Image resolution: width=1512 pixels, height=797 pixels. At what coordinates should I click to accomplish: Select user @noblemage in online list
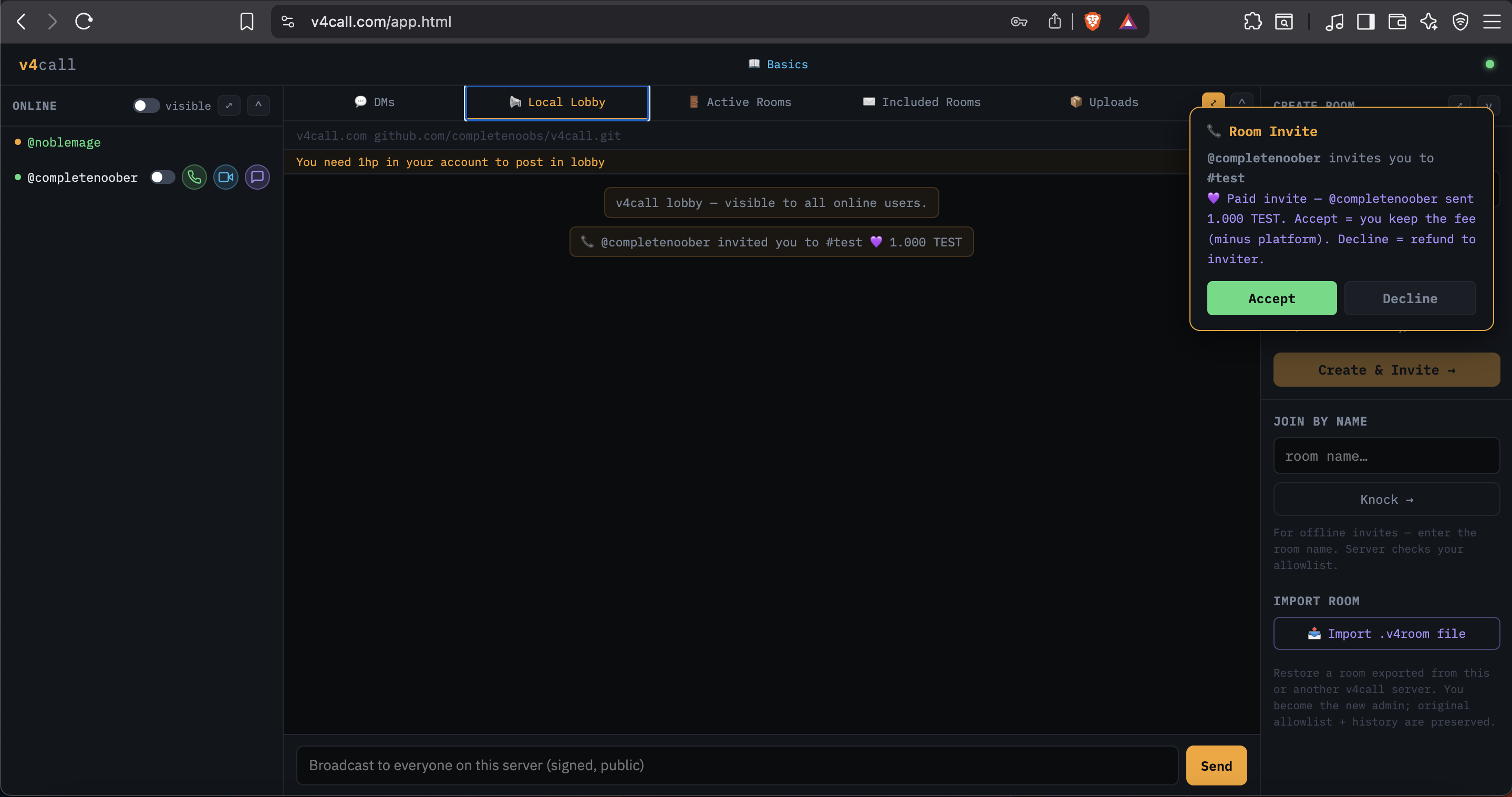(x=64, y=142)
